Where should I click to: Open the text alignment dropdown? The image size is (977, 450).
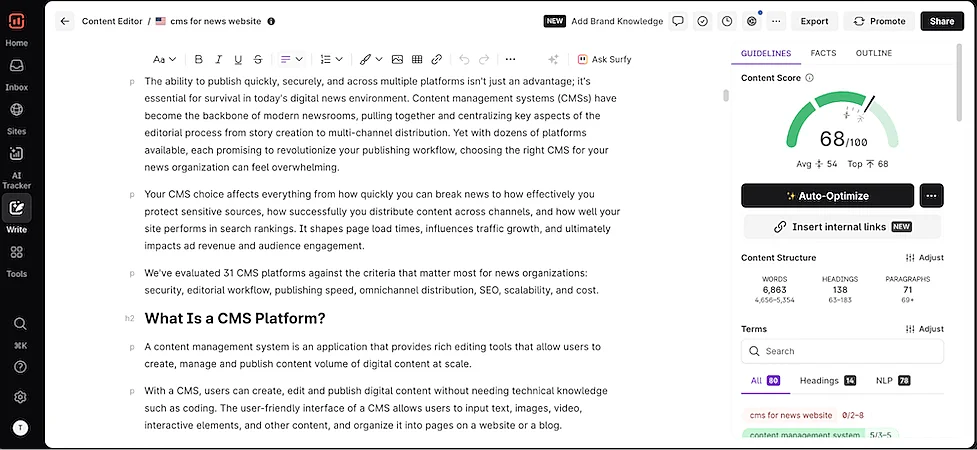pyautogui.click(x=291, y=59)
